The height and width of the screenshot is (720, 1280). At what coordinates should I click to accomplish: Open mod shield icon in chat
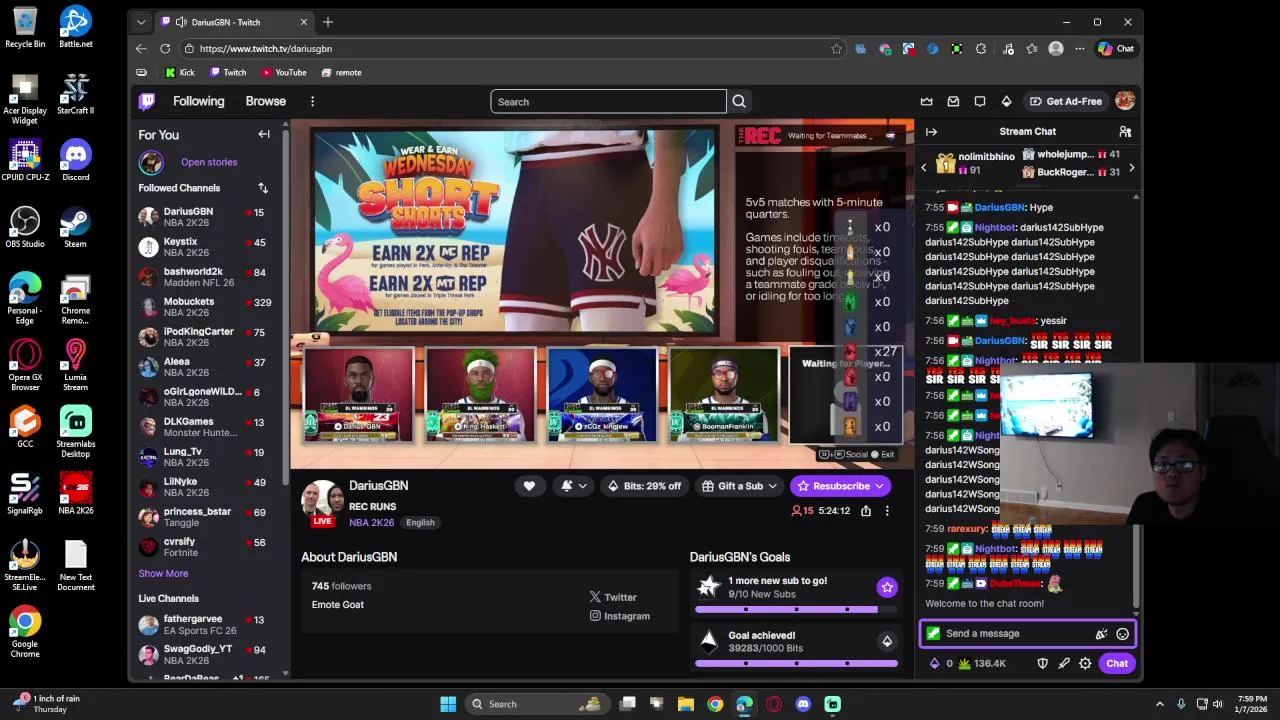click(x=1042, y=664)
